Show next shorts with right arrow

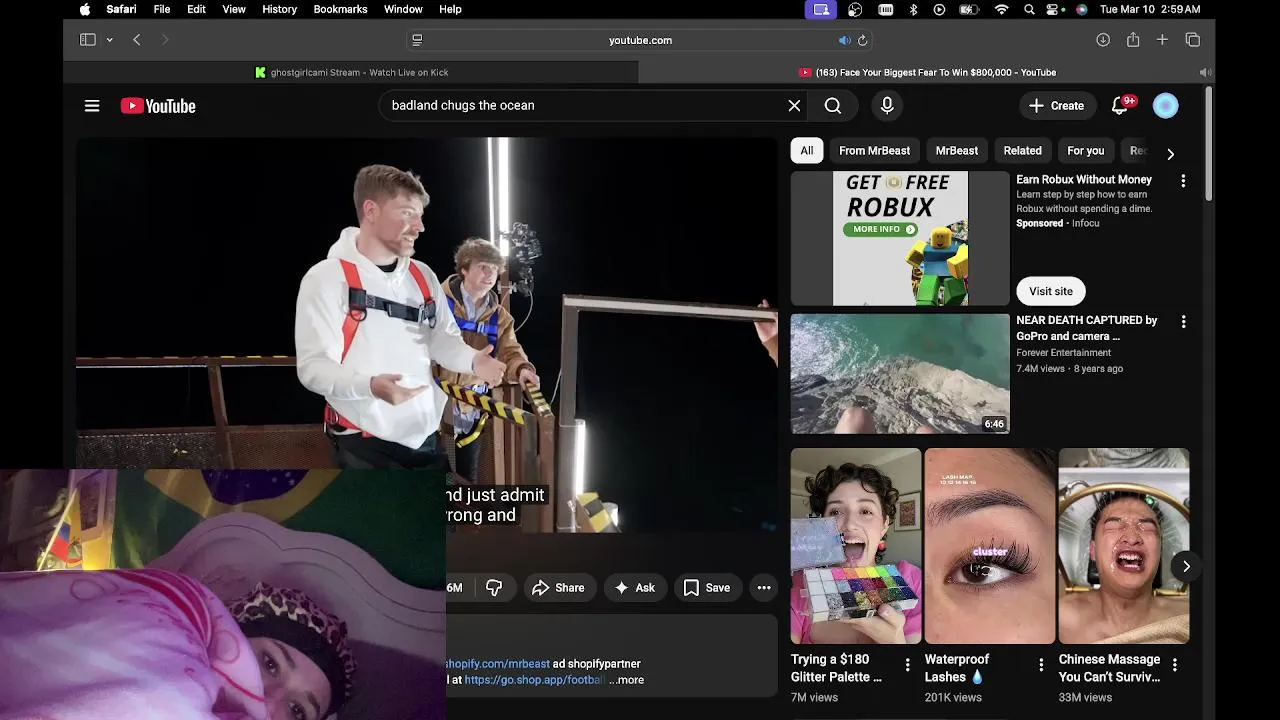click(x=1186, y=566)
